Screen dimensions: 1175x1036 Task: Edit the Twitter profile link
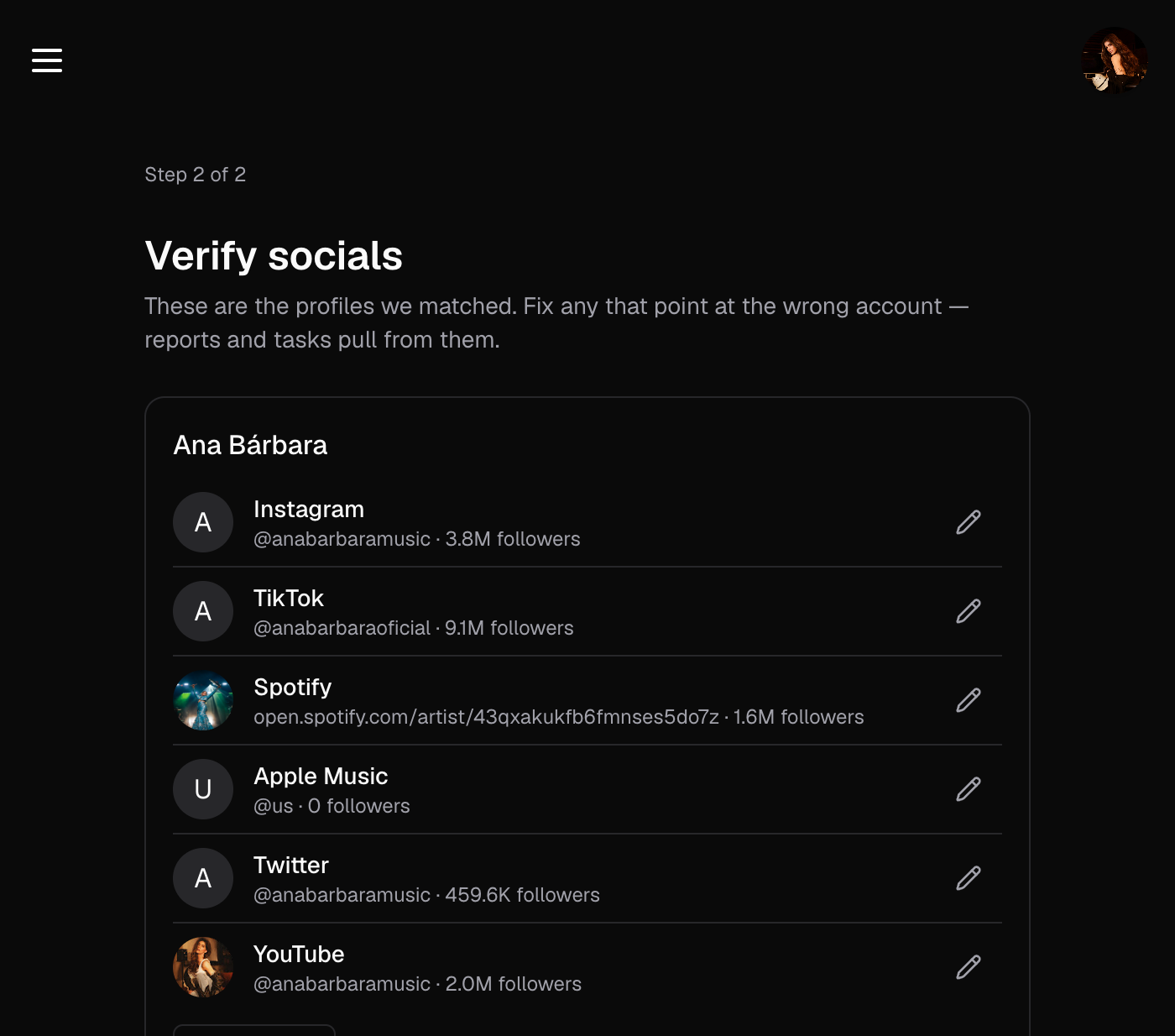(969, 878)
